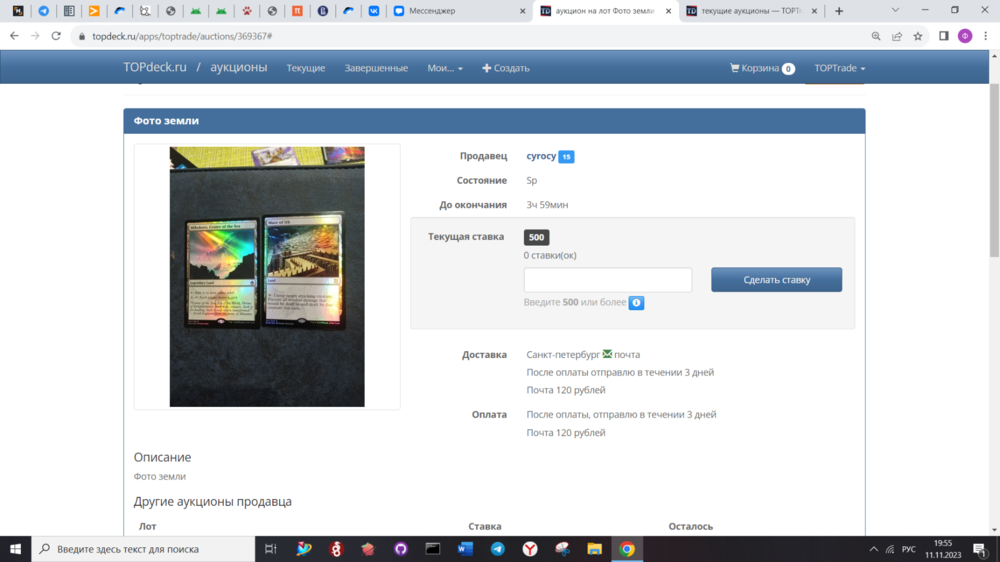Enlarge the lot photo of land cards
Image resolution: width=1000 pixels, height=562 pixels.
click(x=267, y=277)
